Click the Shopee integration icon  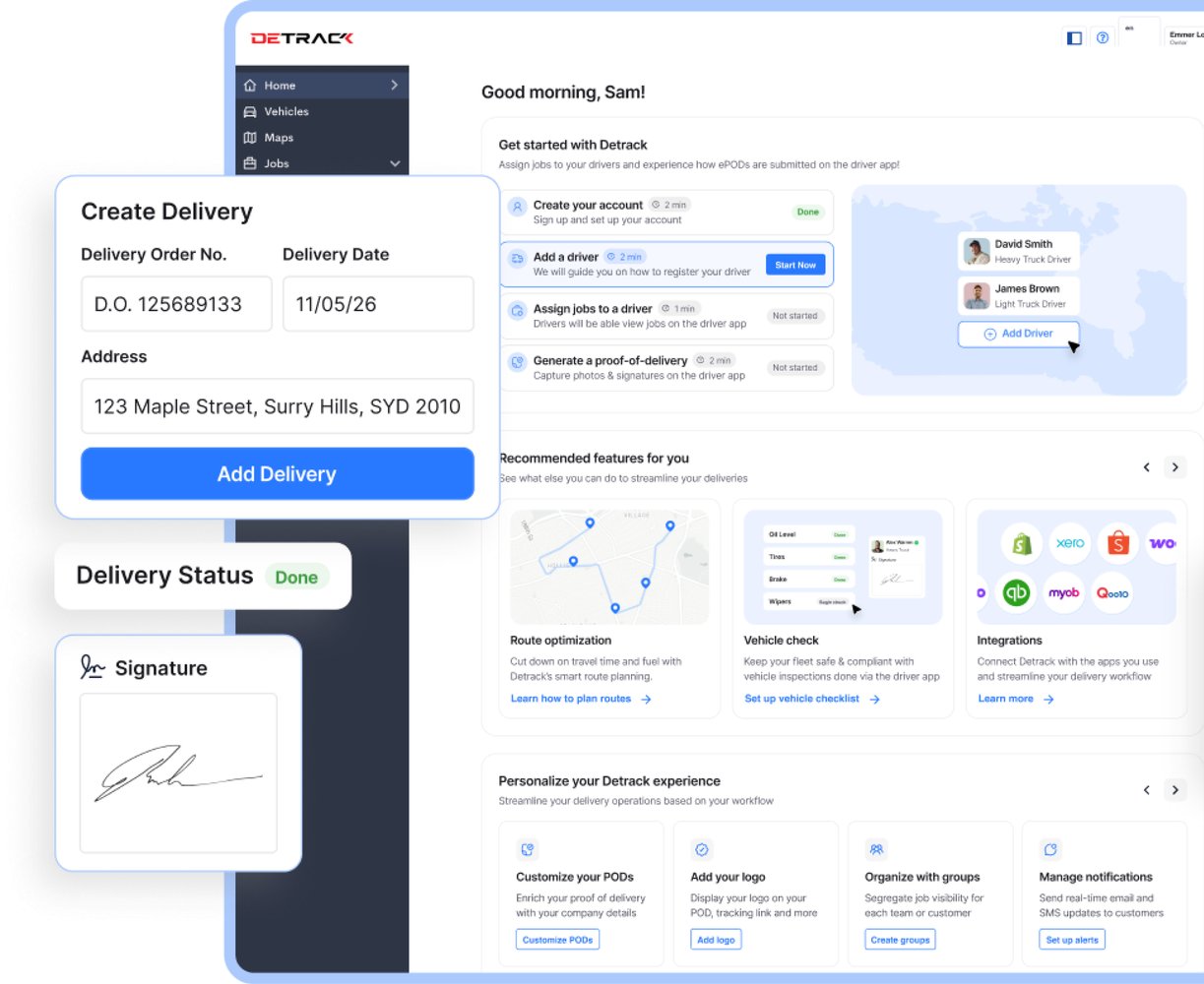(1117, 543)
